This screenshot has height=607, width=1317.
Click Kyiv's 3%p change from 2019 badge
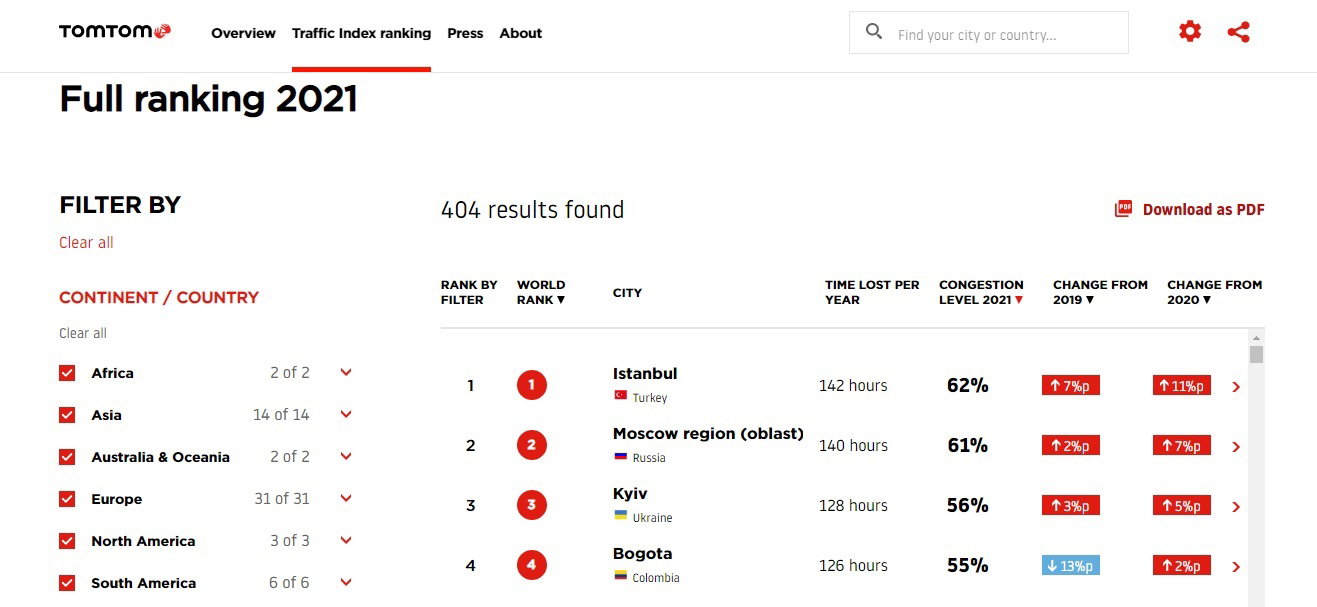pyautogui.click(x=1071, y=505)
